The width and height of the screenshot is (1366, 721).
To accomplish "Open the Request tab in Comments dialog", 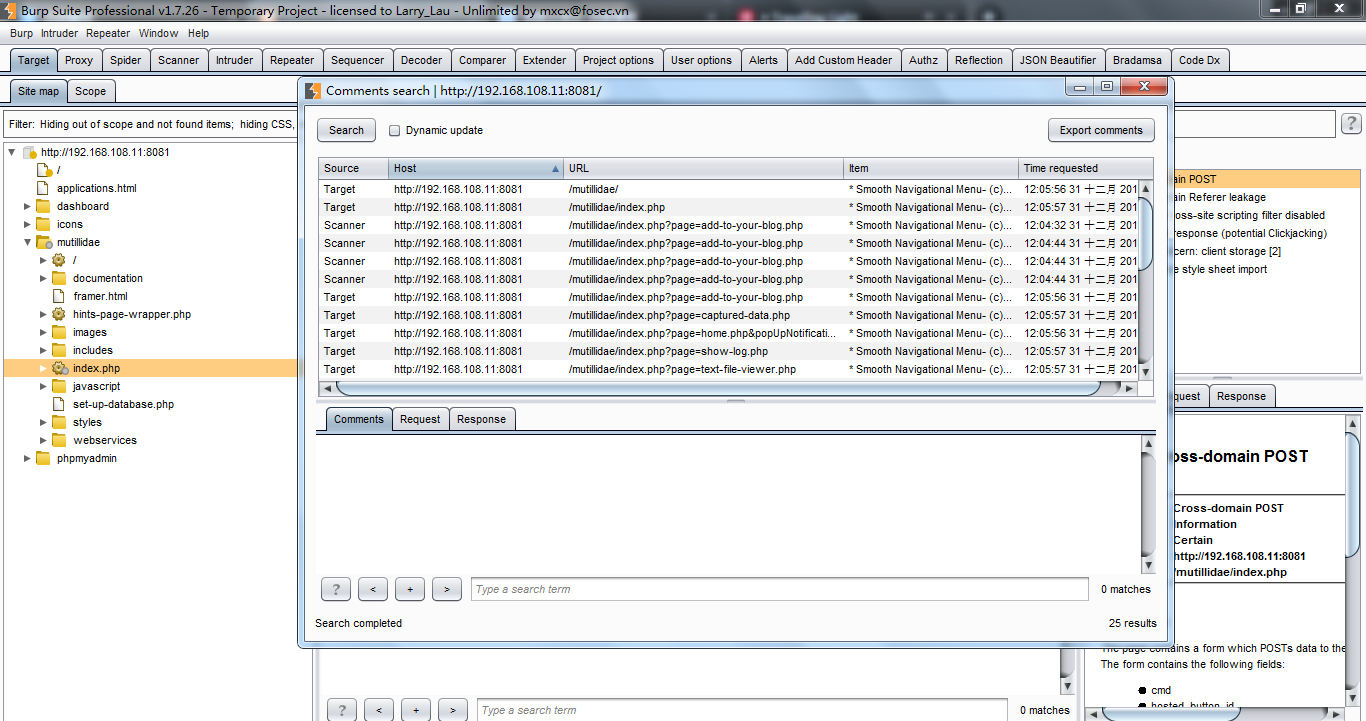I will [420, 419].
